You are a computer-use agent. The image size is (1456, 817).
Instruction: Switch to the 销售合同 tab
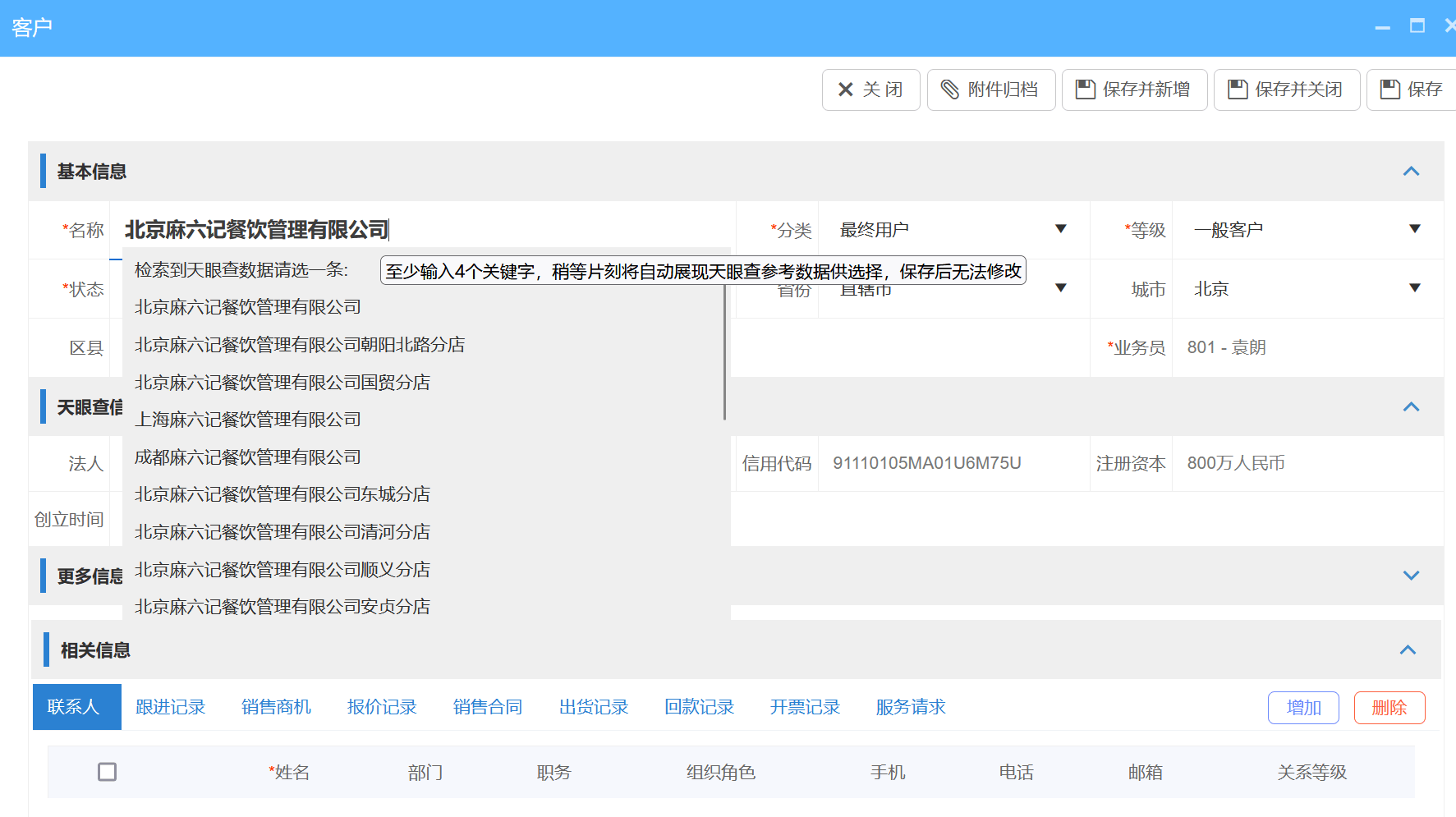click(x=487, y=707)
